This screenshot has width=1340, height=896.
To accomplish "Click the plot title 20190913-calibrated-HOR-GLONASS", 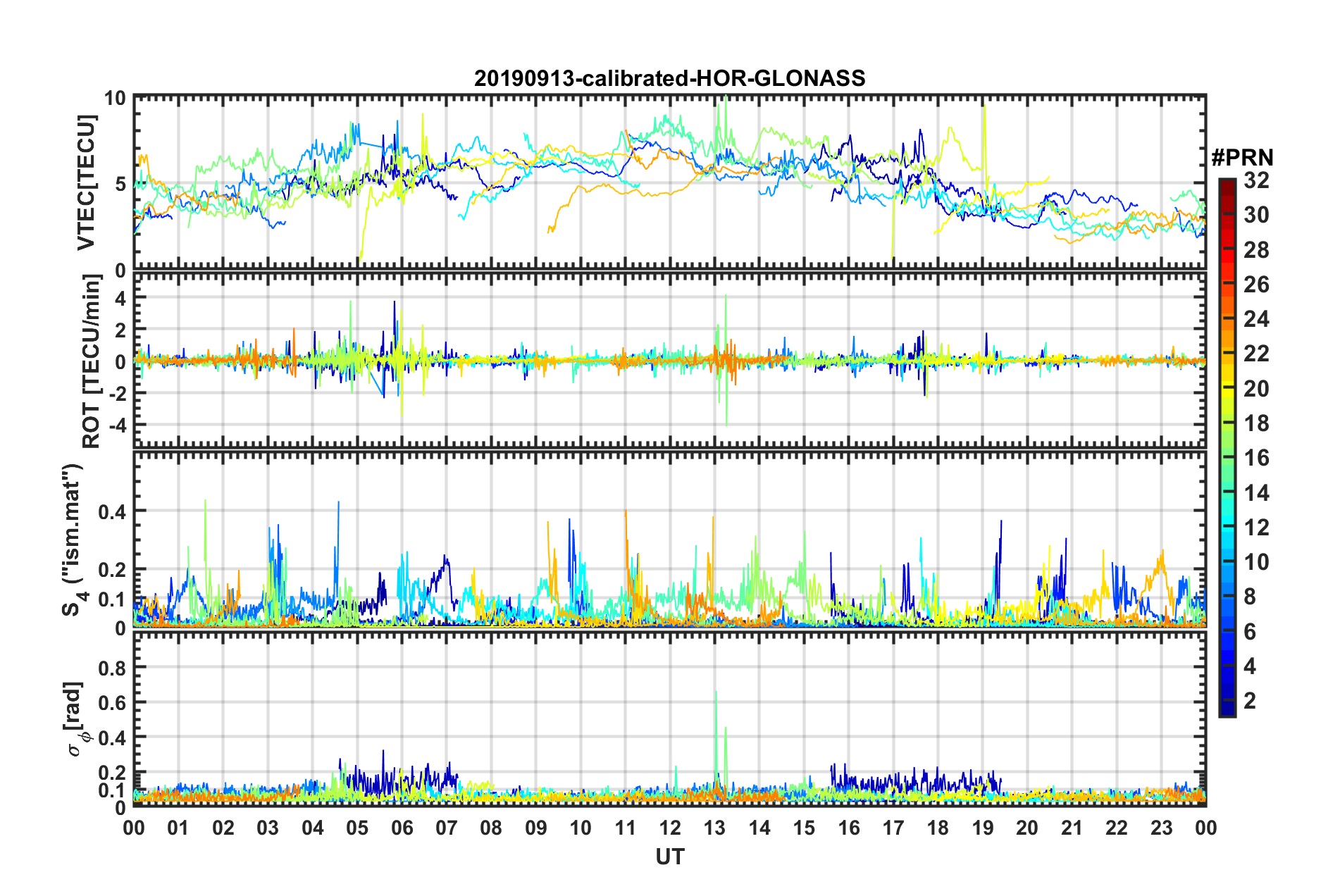I will [x=669, y=78].
